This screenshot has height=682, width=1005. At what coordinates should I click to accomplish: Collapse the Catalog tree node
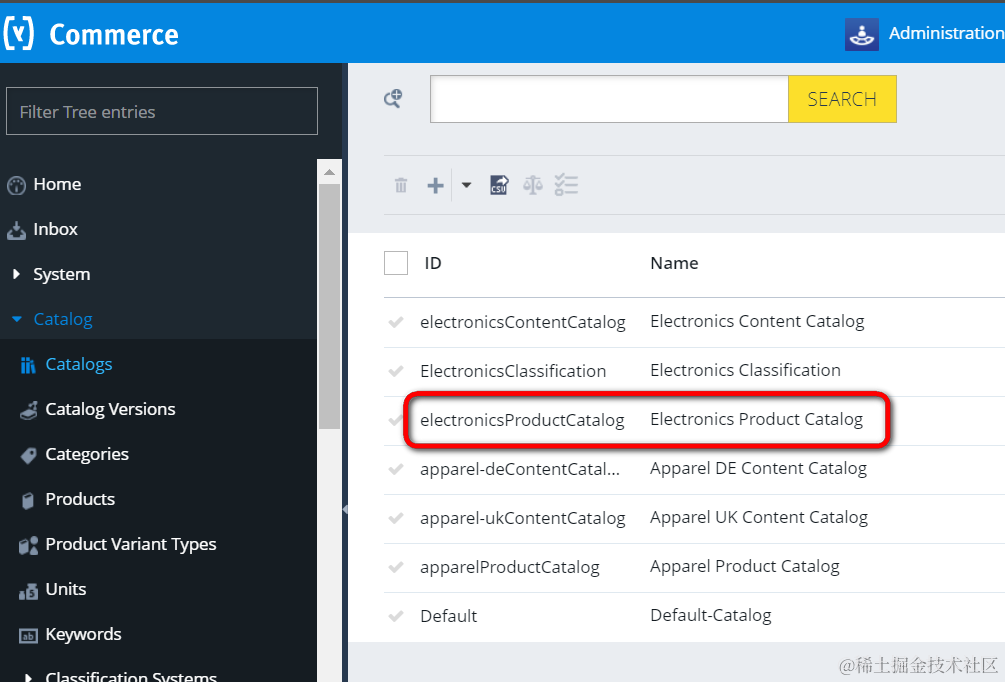point(17,319)
